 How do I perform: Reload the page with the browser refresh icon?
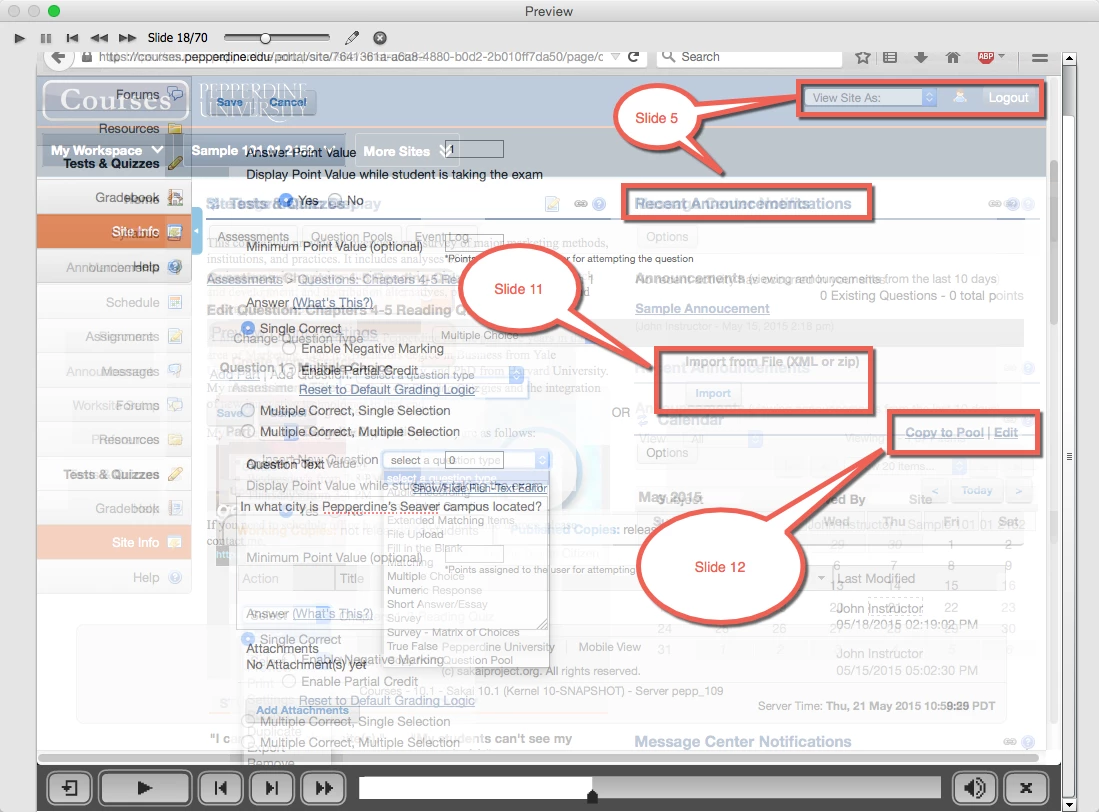tap(633, 57)
